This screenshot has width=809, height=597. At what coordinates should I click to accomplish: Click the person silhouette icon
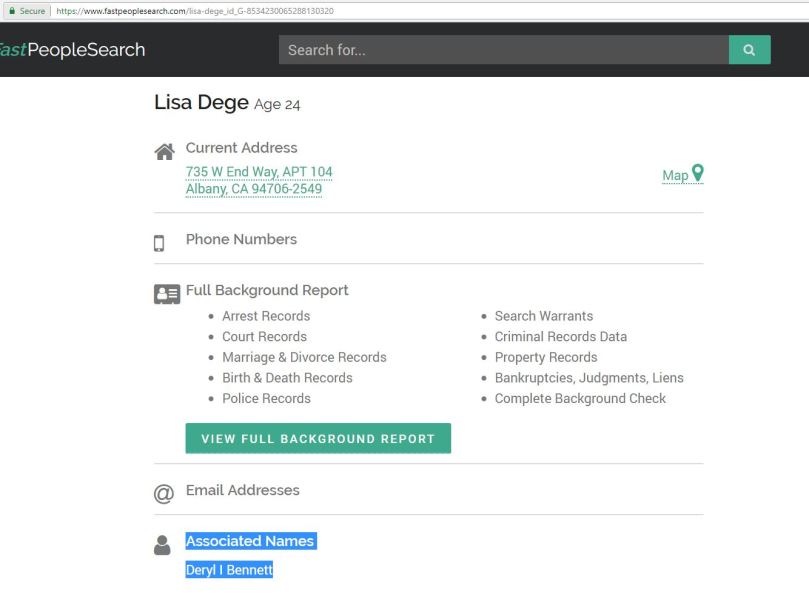coord(162,545)
